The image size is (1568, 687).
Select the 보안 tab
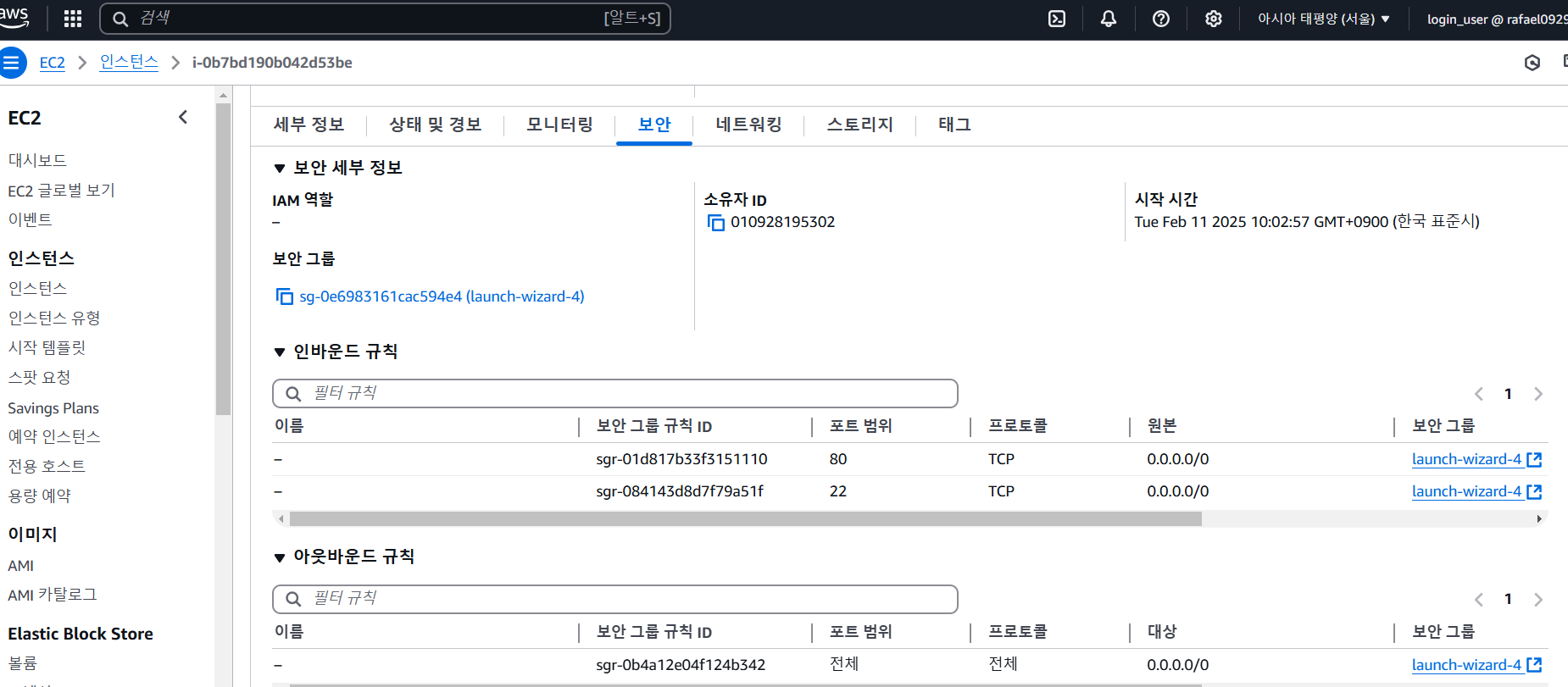click(654, 125)
